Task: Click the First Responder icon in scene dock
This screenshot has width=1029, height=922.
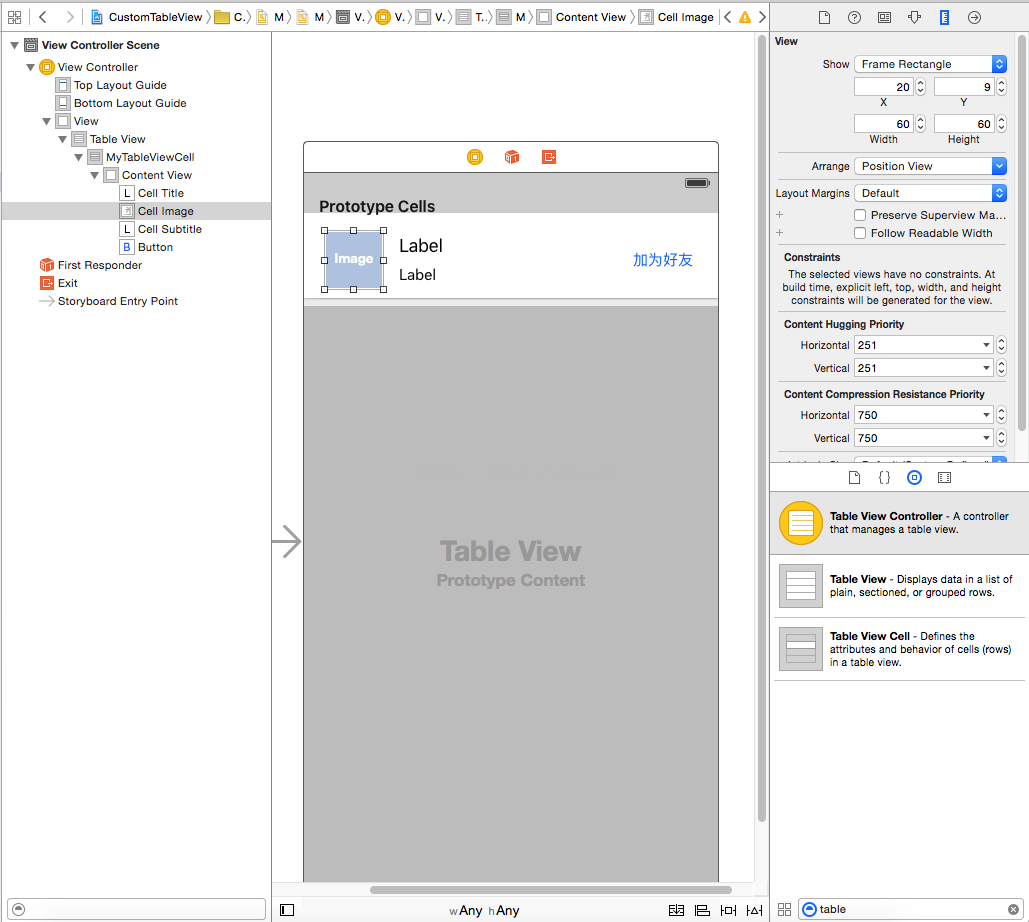Action: click(512, 157)
